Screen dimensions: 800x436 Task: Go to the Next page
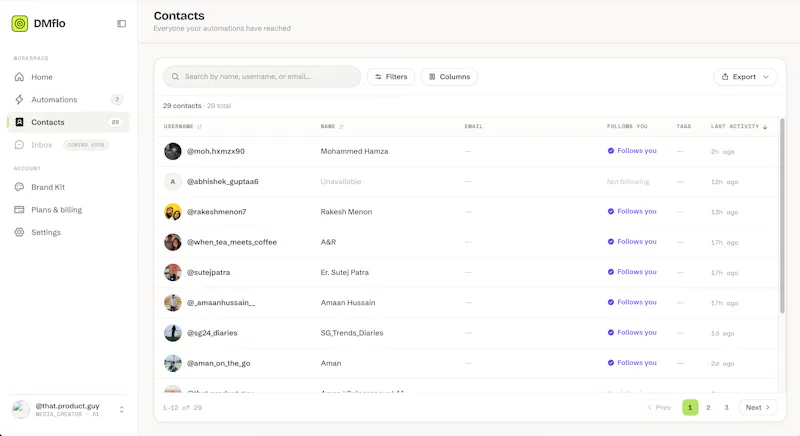(758, 407)
